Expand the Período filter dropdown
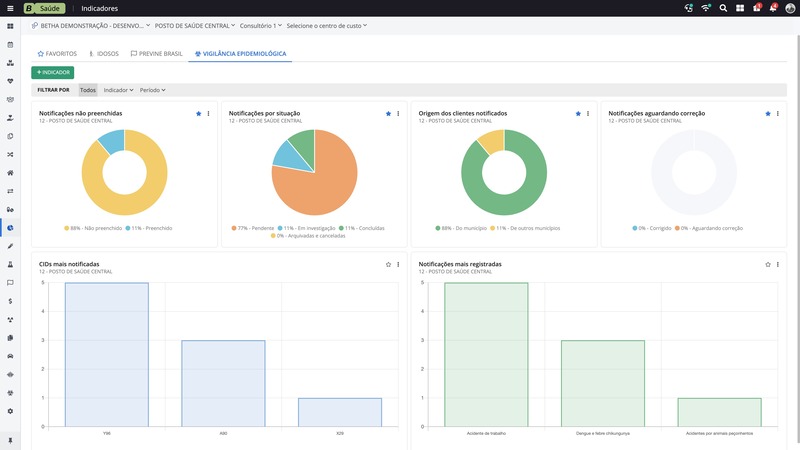This screenshot has height=450, width=800. click(x=152, y=90)
